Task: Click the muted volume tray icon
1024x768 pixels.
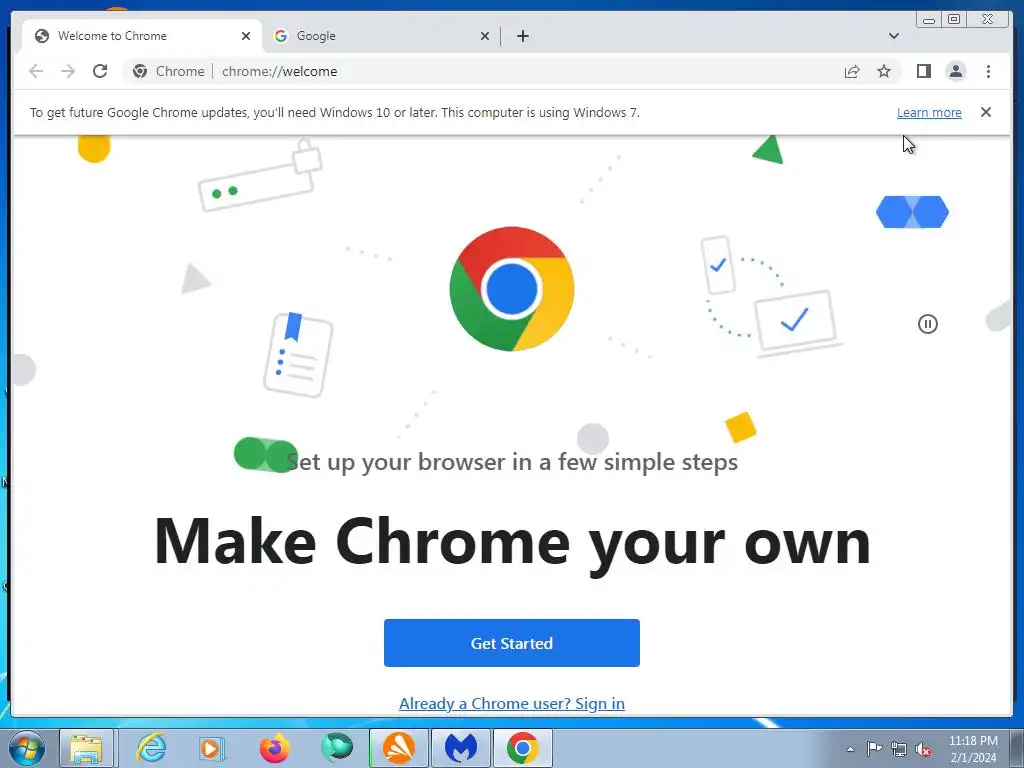Action: point(923,750)
